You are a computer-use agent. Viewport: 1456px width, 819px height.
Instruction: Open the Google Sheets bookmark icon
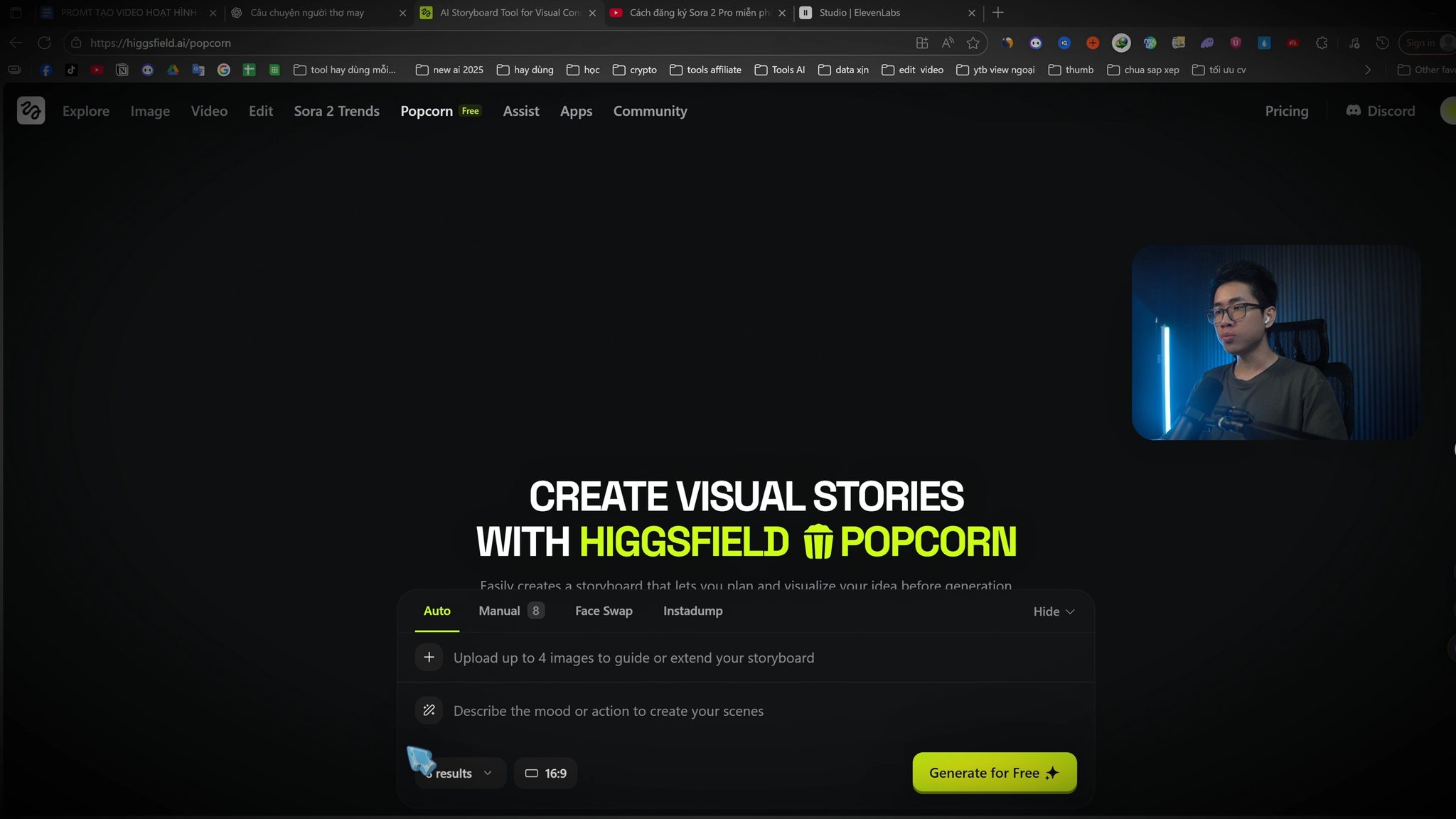tap(274, 70)
